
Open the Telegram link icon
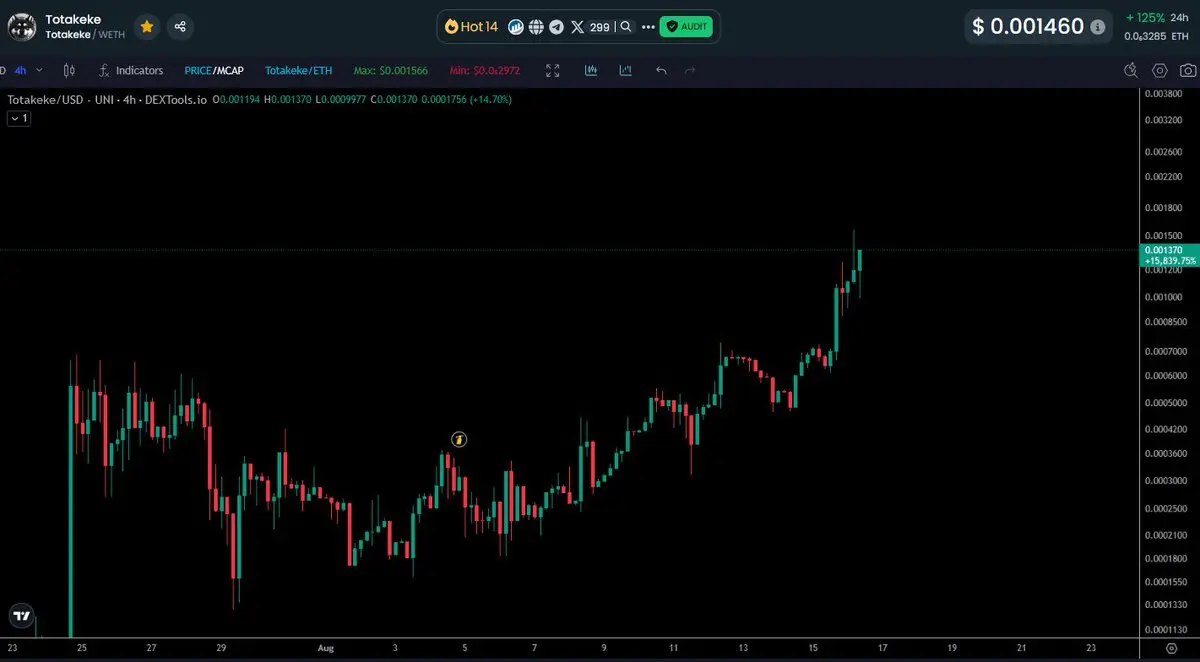tap(556, 27)
